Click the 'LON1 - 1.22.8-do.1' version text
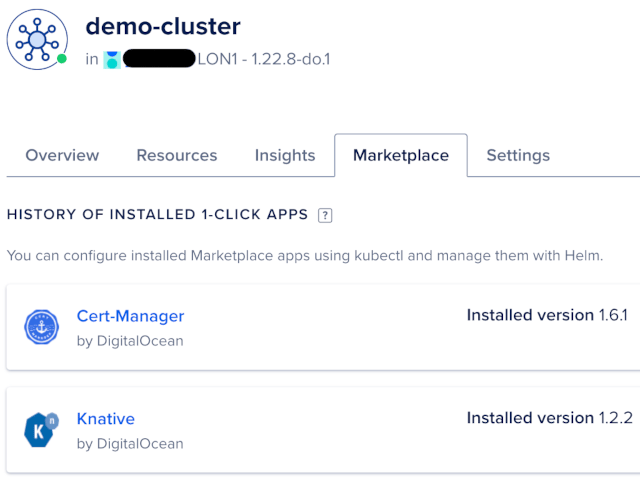Viewport: 640px width, 478px height. 264,60
